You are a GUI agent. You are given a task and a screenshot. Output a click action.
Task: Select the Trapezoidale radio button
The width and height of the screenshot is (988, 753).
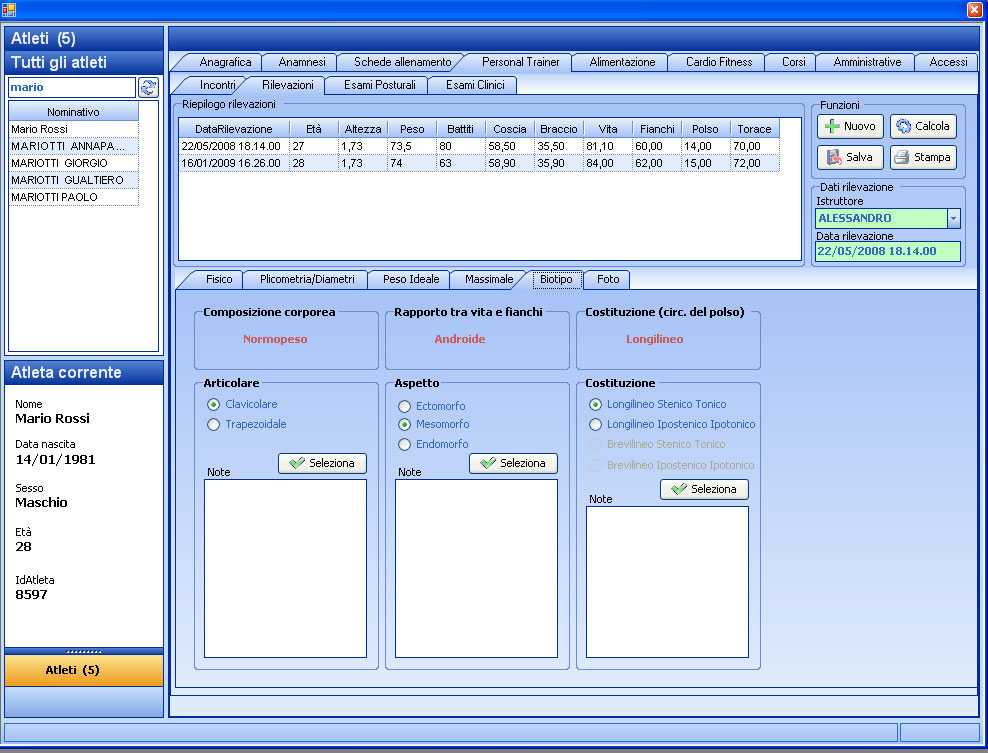tap(213, 424)
